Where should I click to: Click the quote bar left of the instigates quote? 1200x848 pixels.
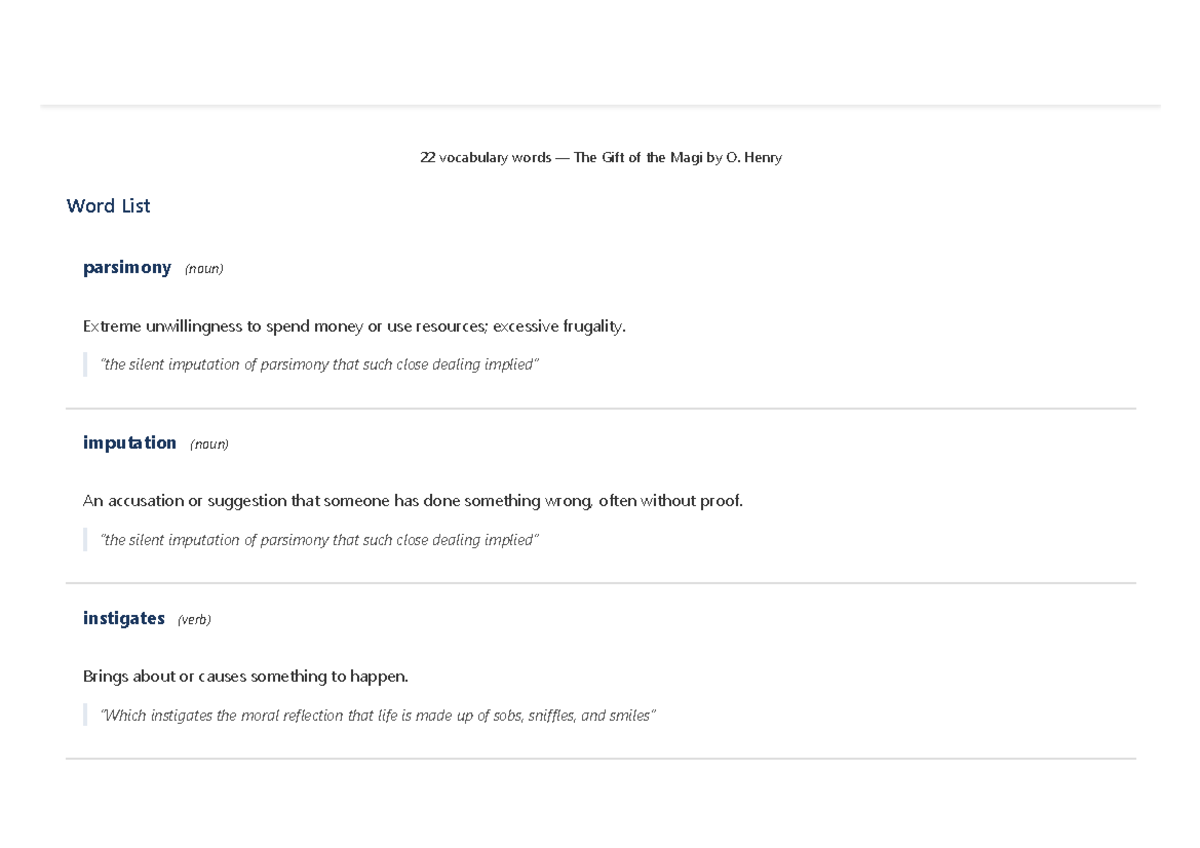click(85, 716)
